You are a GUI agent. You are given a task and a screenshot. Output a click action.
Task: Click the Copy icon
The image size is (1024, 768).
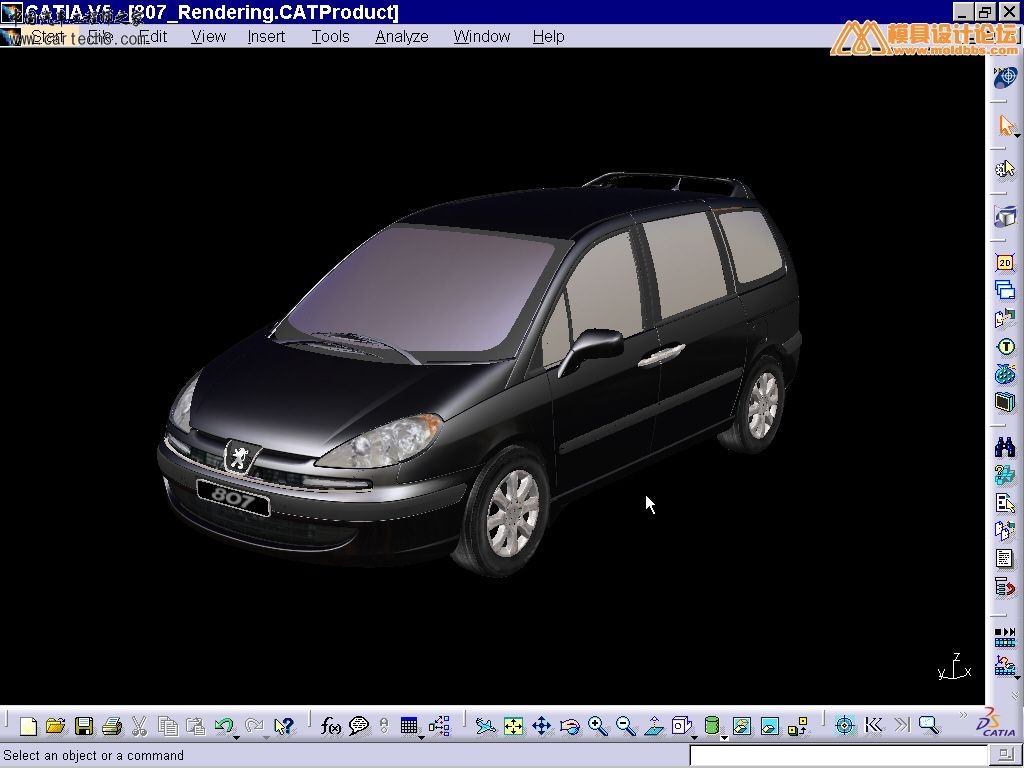168,726
